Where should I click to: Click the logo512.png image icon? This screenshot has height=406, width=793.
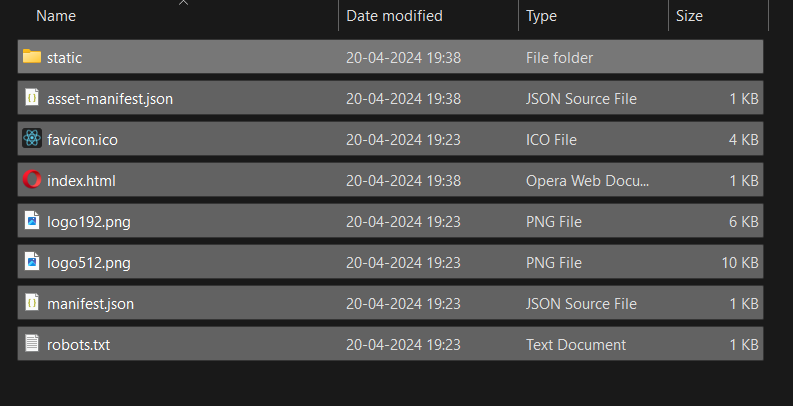pyautogui.click(x=32, y=261)
